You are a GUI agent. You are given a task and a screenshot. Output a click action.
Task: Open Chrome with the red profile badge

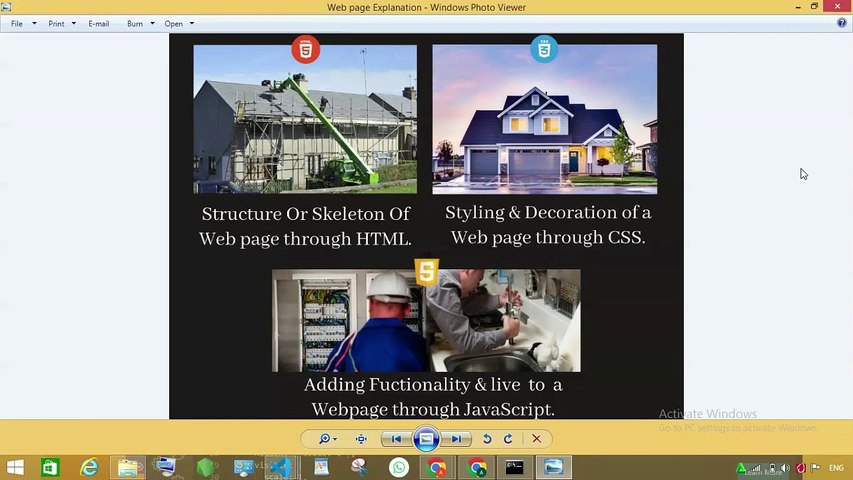click(x=437, y=467)
